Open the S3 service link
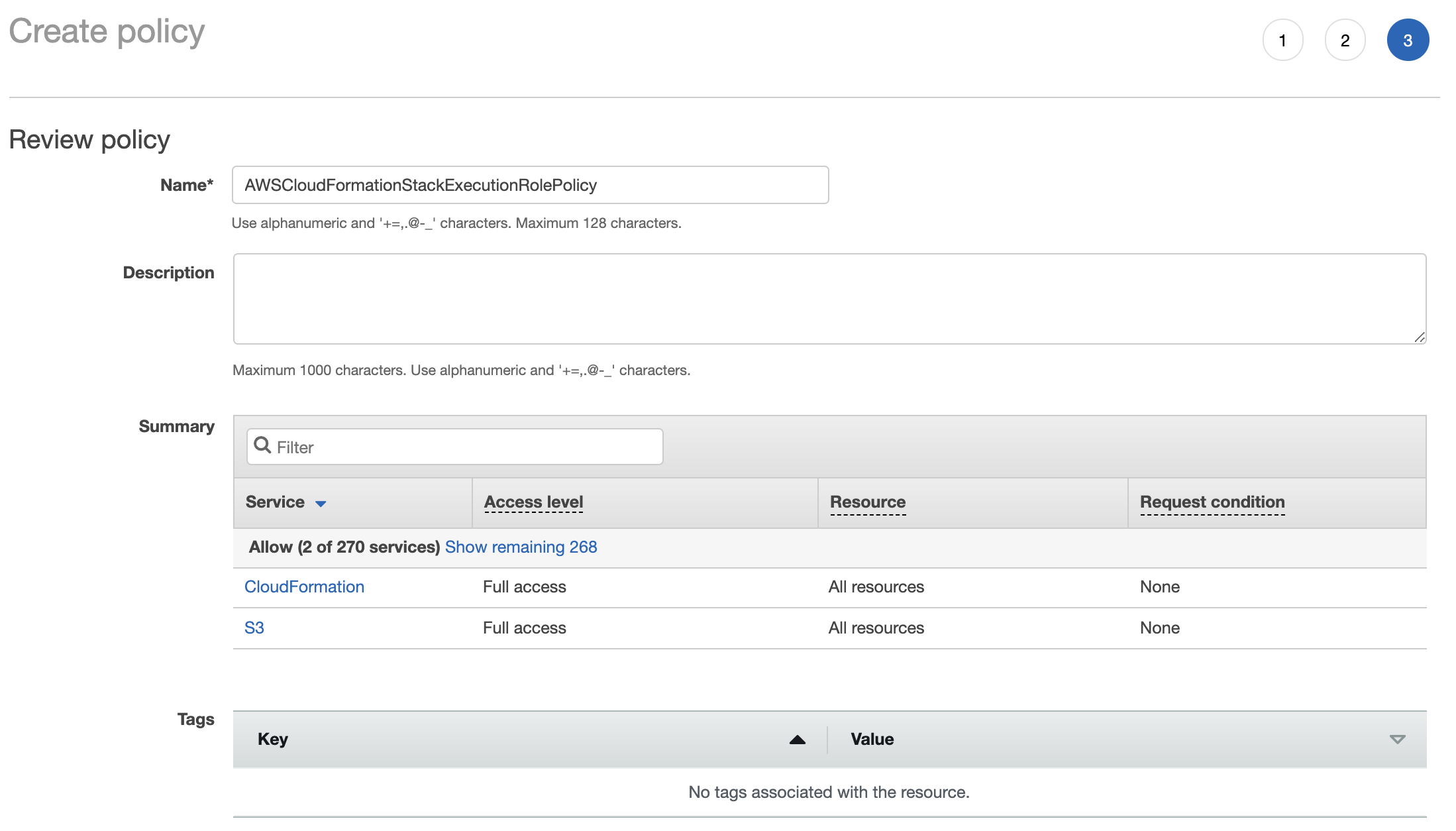Image resolution: width=1456 pixels, height=831 pixels. coord(254,628)
